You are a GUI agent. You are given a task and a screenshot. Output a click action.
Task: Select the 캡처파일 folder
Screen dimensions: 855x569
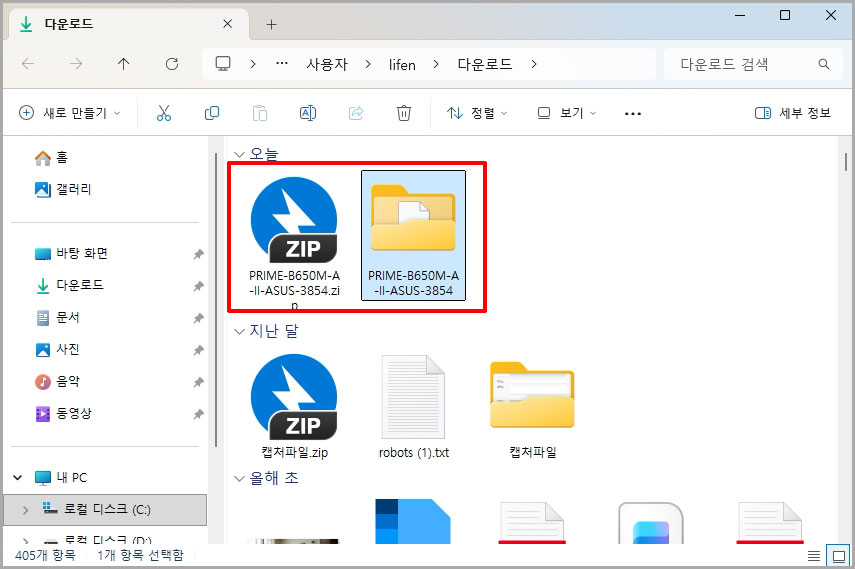tap(532, 409)
